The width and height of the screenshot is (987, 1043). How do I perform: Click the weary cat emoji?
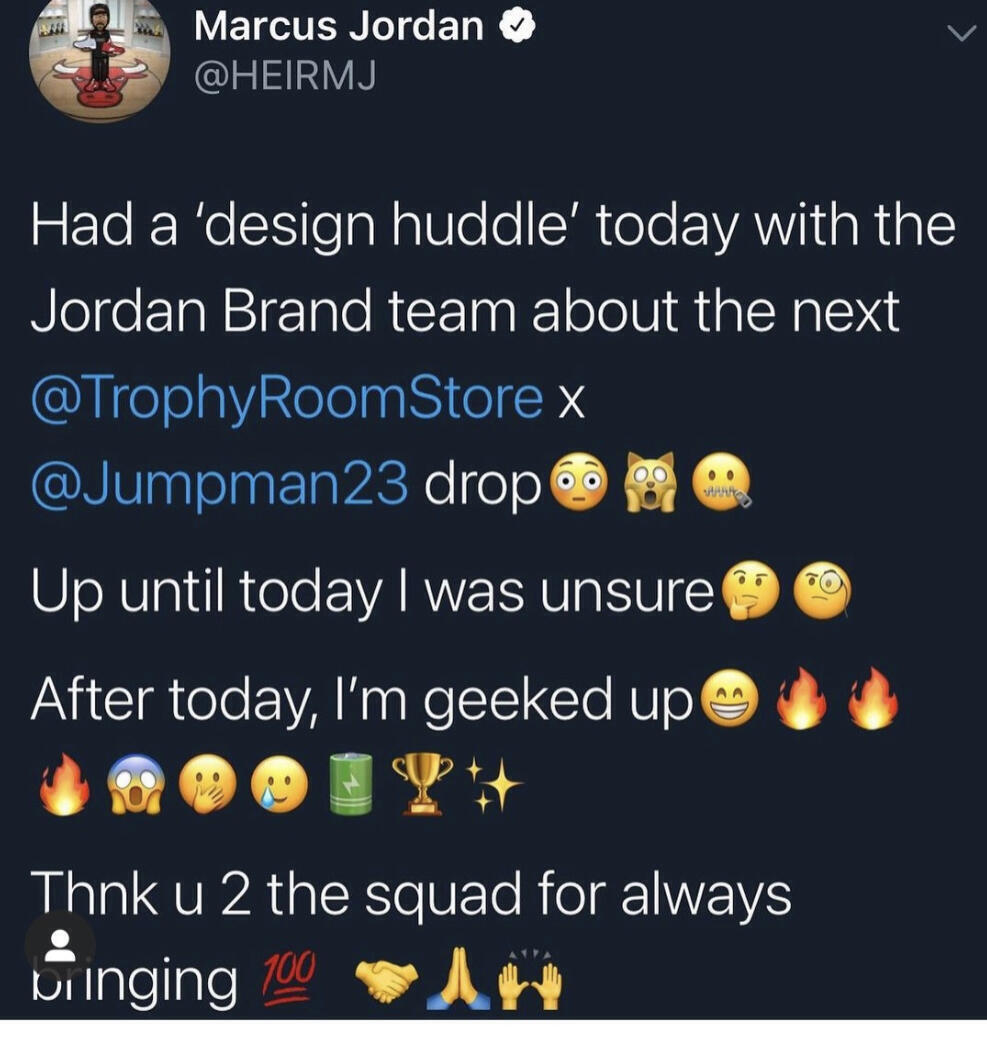[x=649, y=482]
